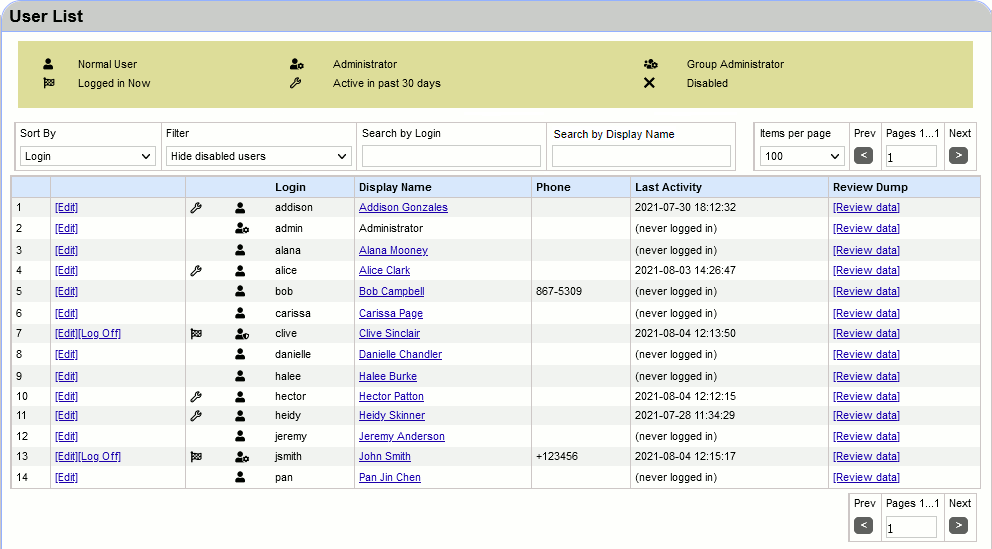Click the Search by Display Name field

point(641,156)
